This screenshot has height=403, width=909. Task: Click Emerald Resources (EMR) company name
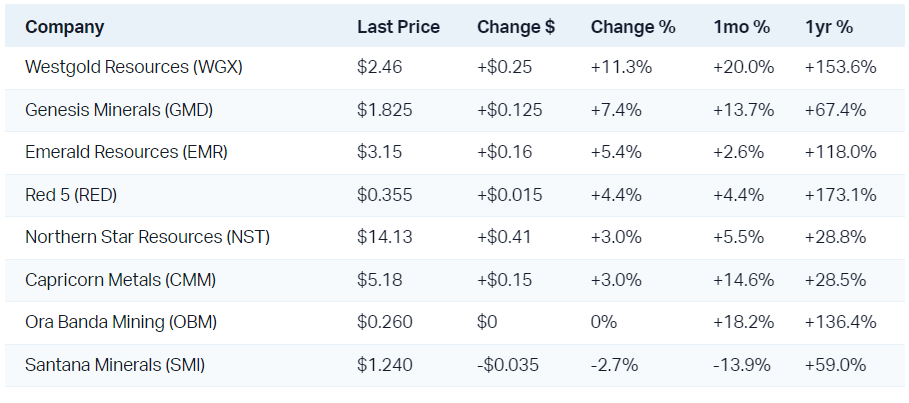tap(126, 153)
